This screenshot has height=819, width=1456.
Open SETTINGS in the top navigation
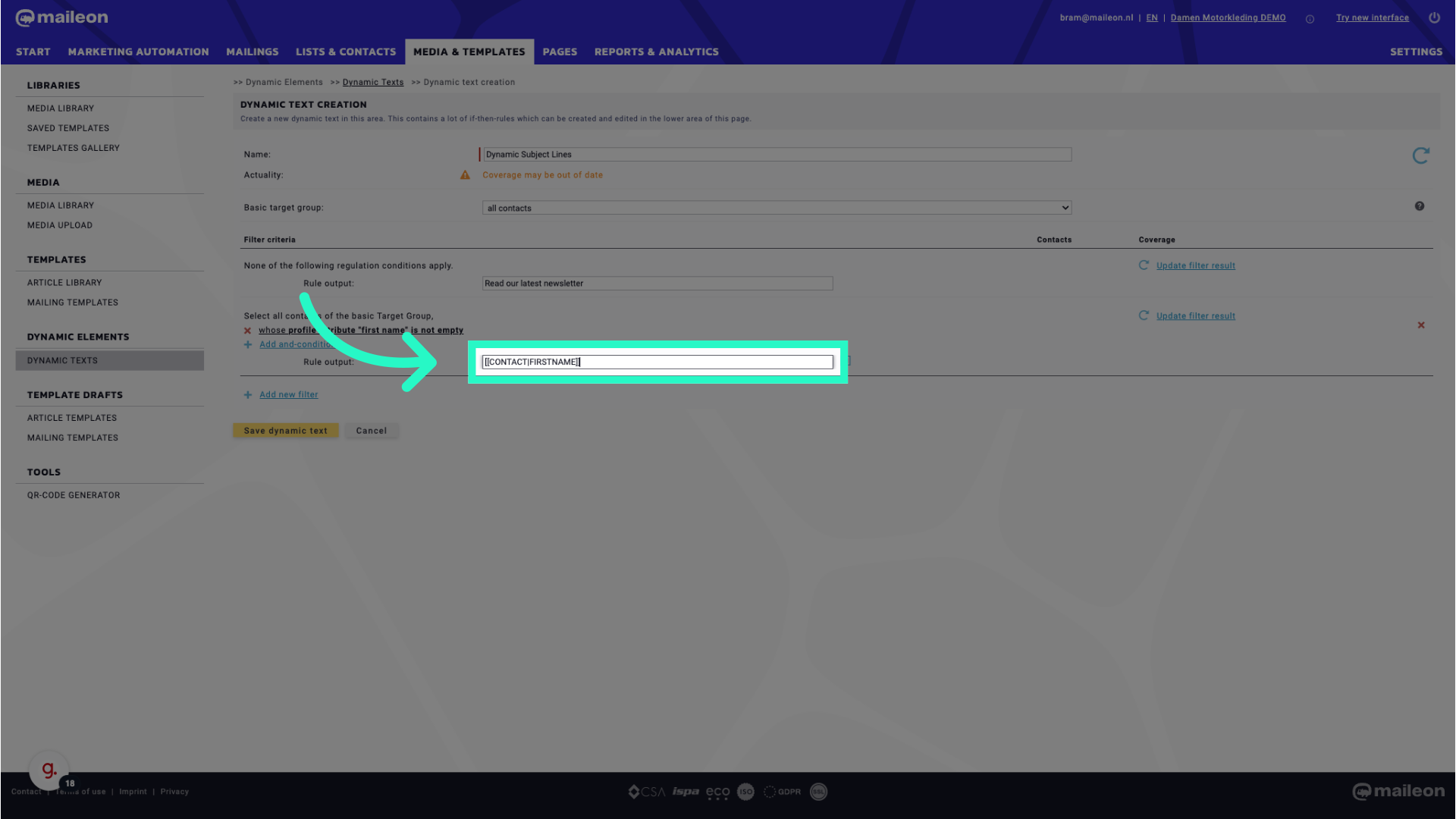[x=1416, y=52]
